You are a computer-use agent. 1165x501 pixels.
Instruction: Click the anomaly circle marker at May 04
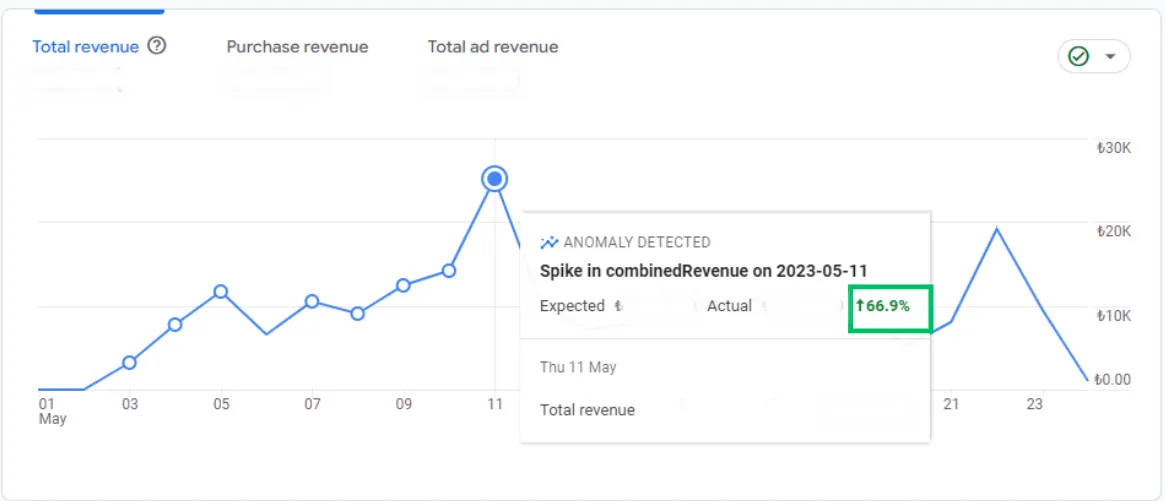(x=175, y=324)
